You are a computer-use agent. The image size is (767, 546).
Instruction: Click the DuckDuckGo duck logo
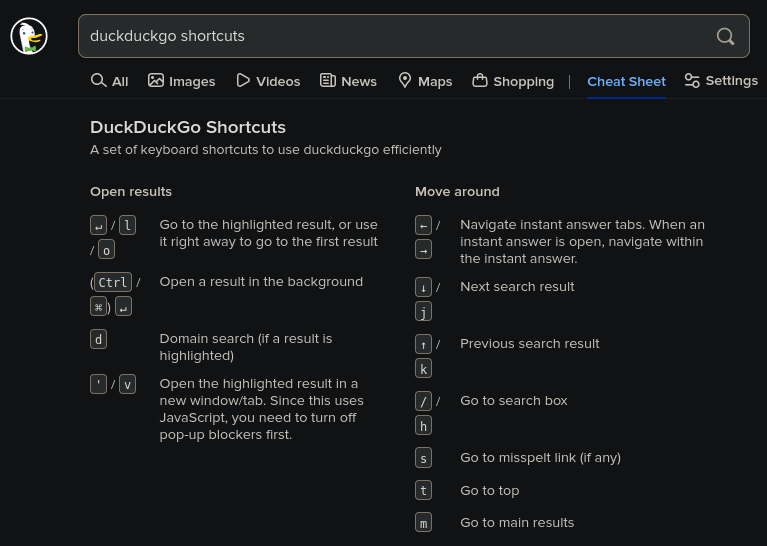[29, 36]
